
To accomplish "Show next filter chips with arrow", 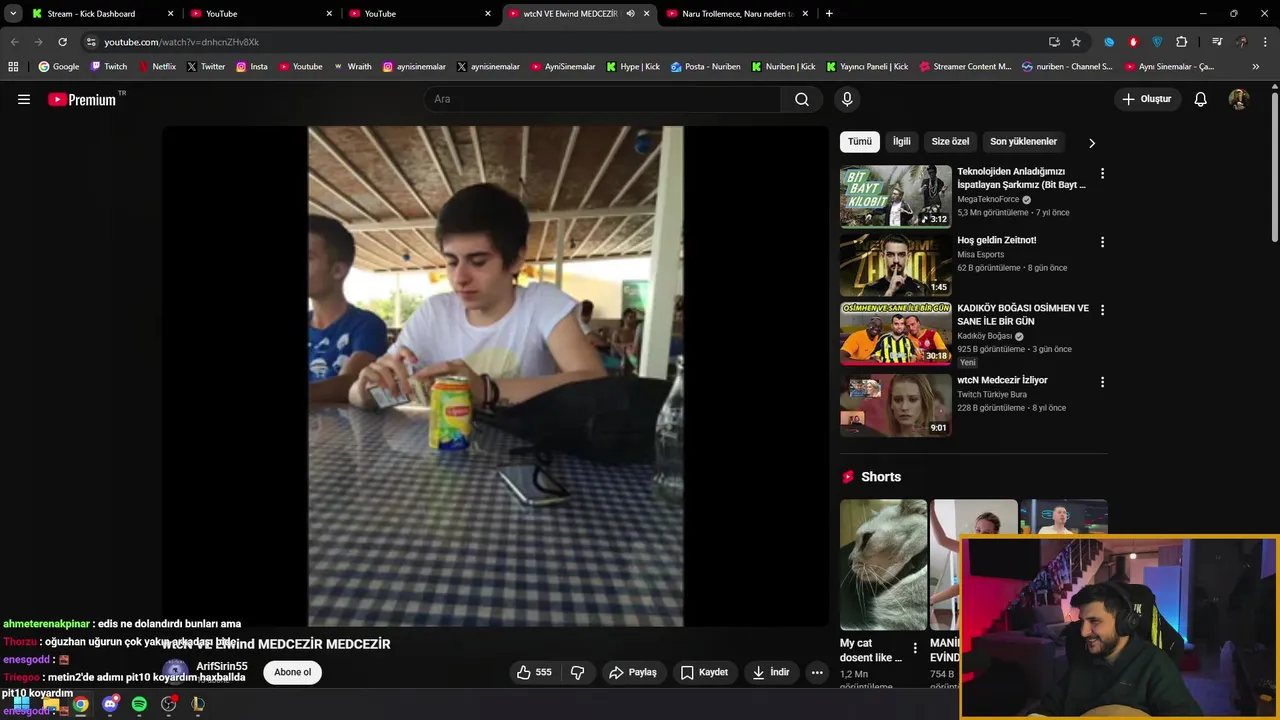I will click(1091, 142).
